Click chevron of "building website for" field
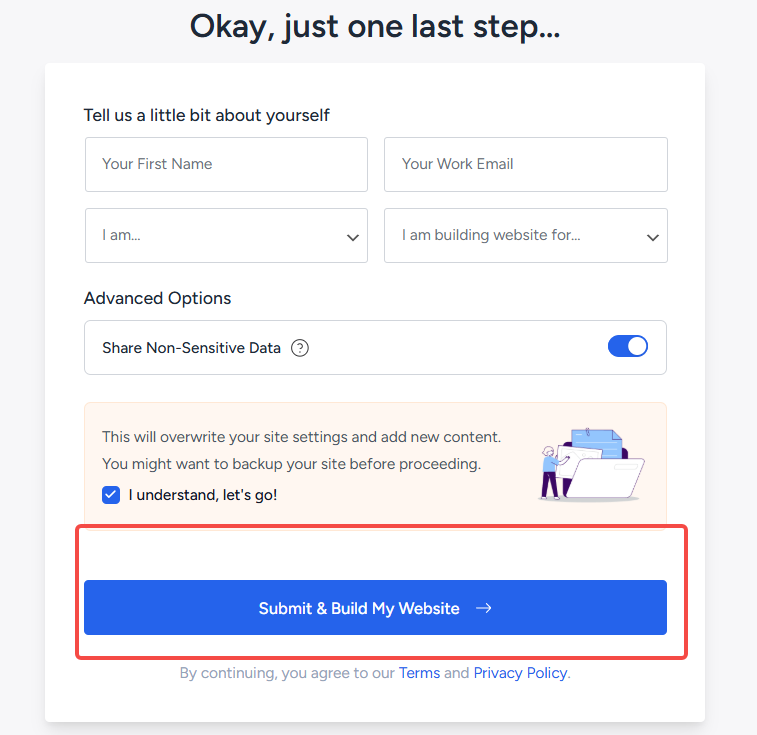This screenshot has width=757, height=735. click(652, 237)
